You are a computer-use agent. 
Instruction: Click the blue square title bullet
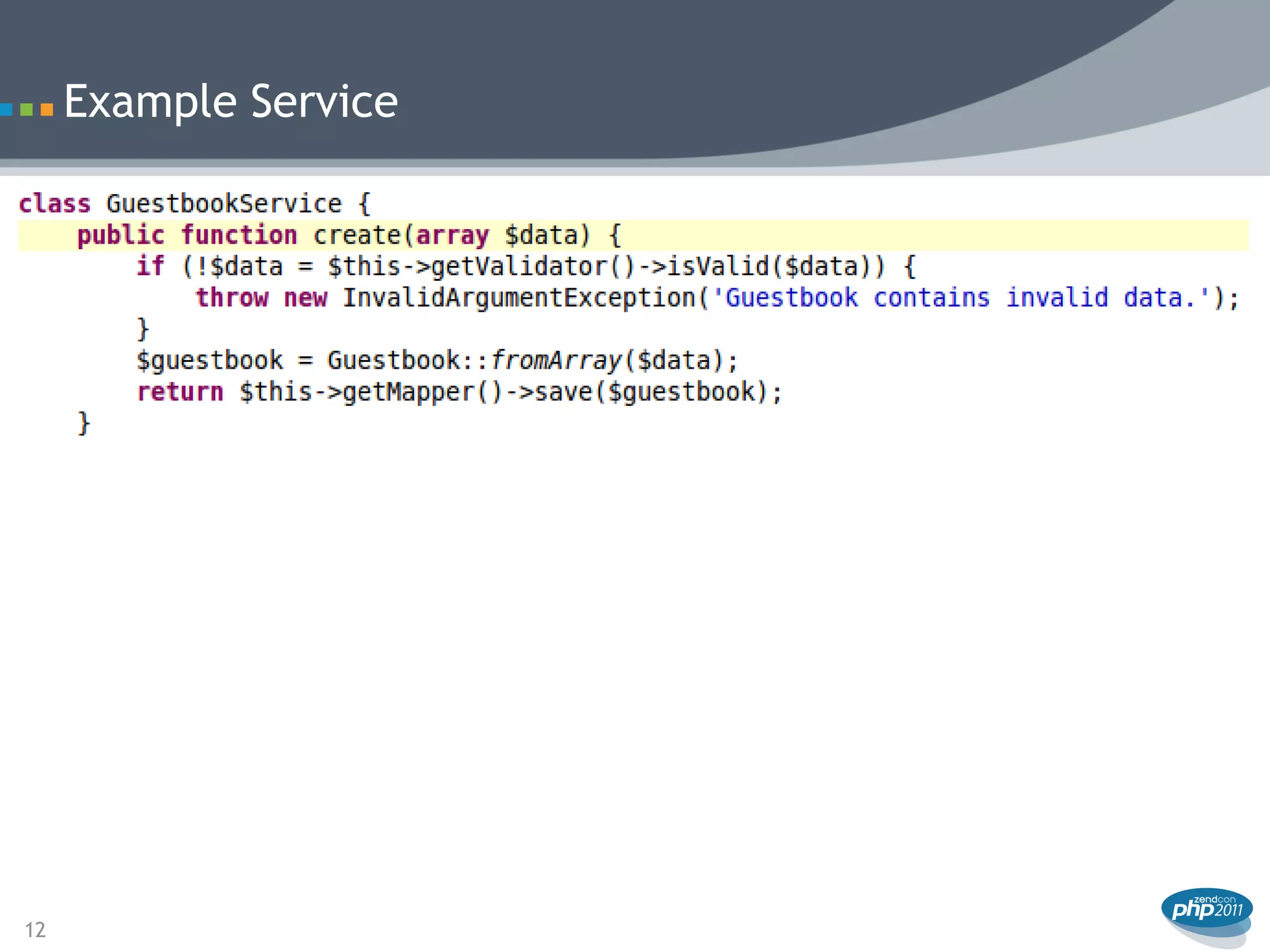click(6, 110)
